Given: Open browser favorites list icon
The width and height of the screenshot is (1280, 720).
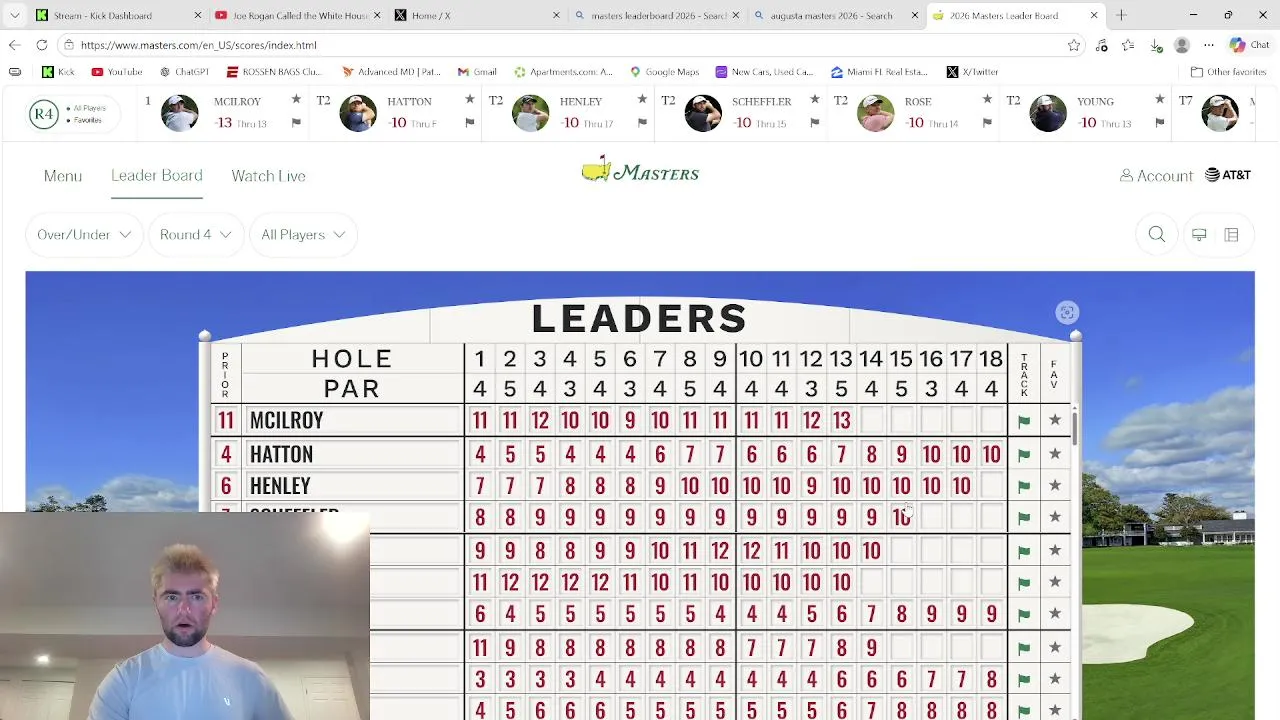Looking at the screenshot, I should [1128, 45].
